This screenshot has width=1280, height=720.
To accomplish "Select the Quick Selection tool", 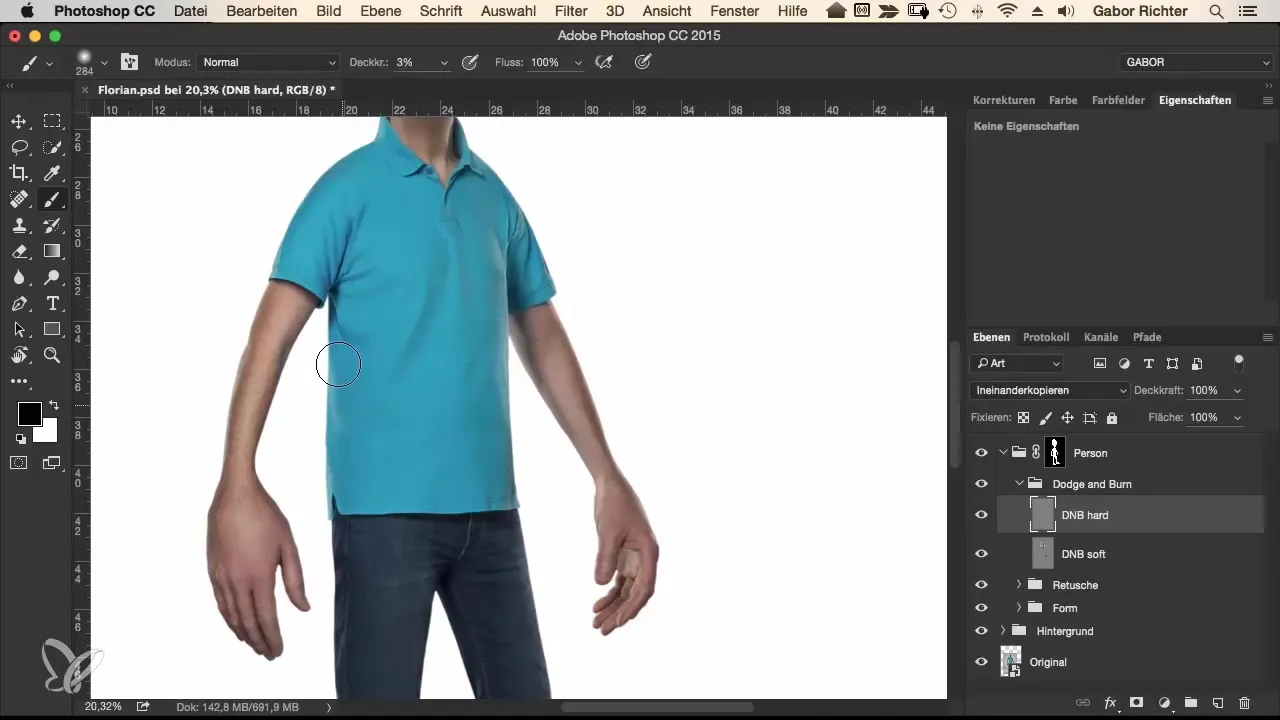I will [x=52, y=147].
